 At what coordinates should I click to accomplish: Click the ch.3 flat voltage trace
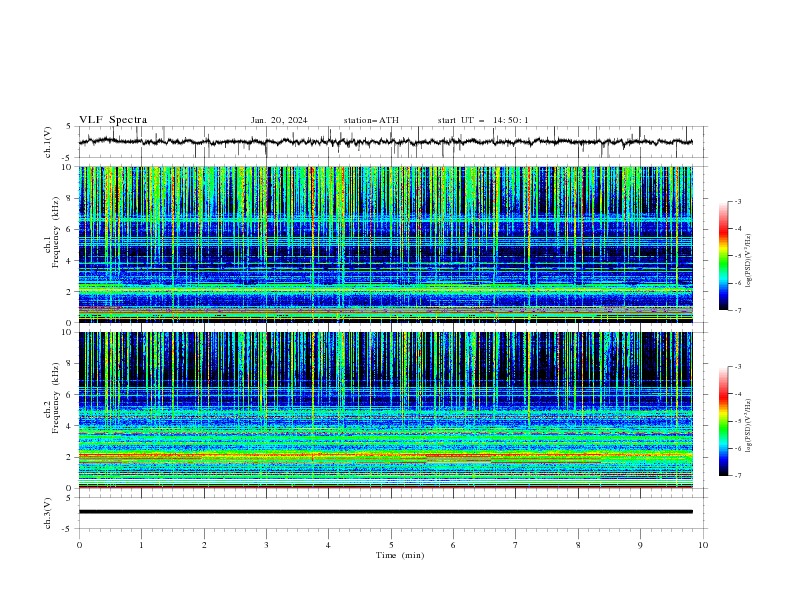[x=386, y=512]
